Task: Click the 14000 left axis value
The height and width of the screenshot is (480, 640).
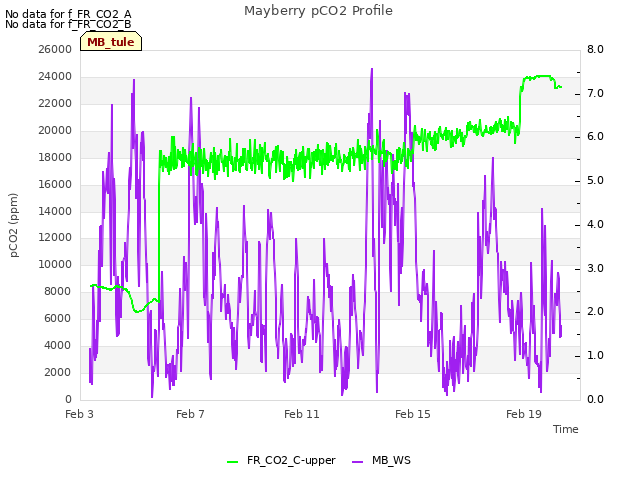Action: click(55, 211)
